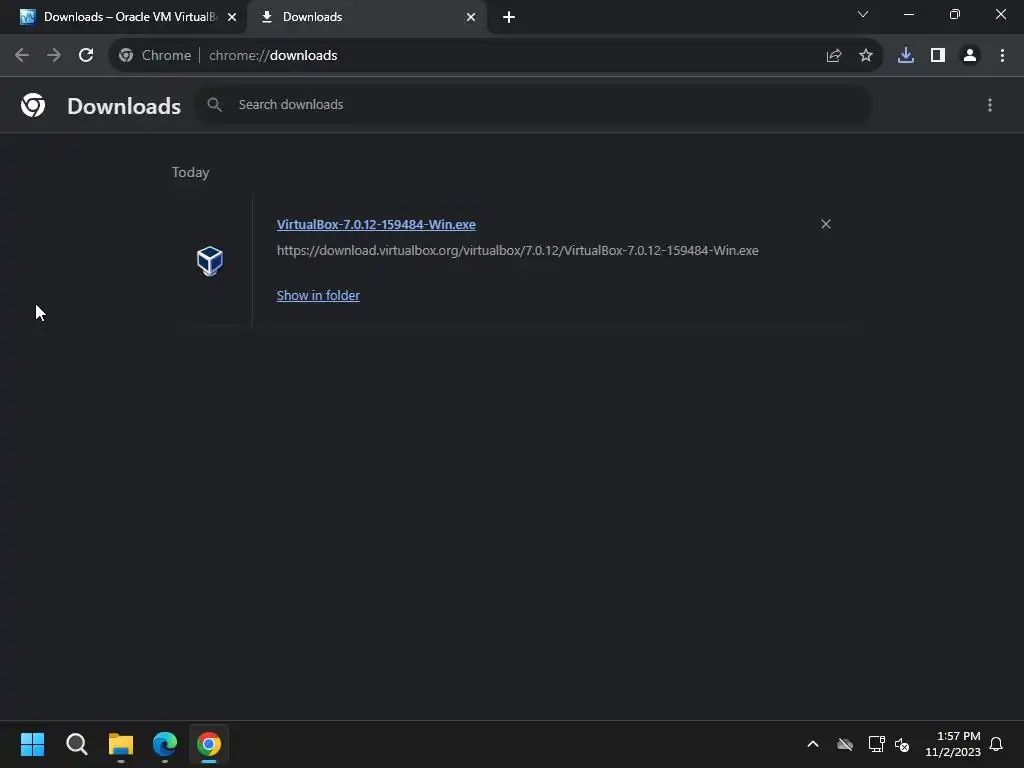Restore down the Chrome window
Viewport: 1024px width, 768px height.
pos(955,14)
